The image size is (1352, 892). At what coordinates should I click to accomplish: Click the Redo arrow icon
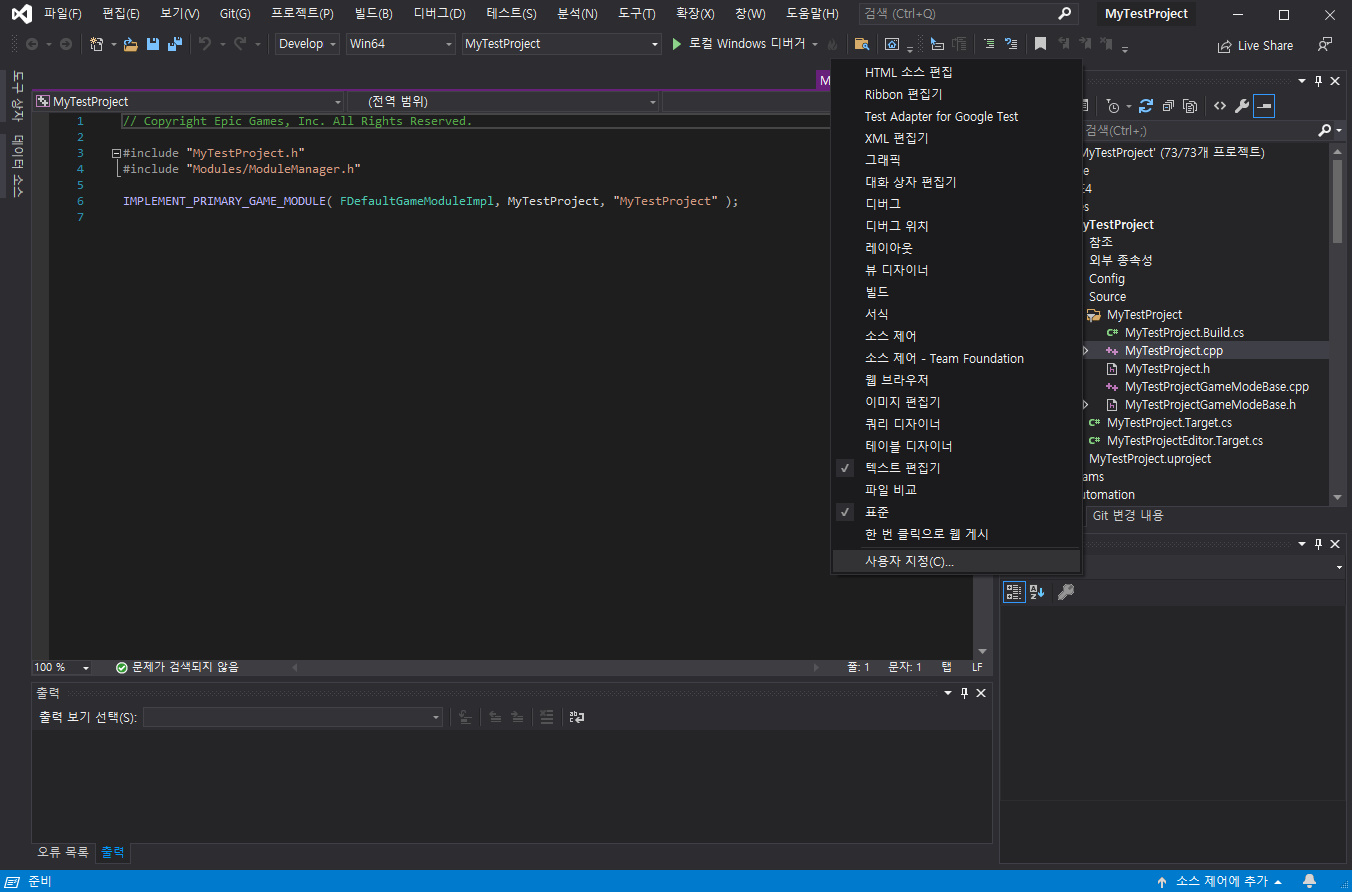tap(240, 44)
